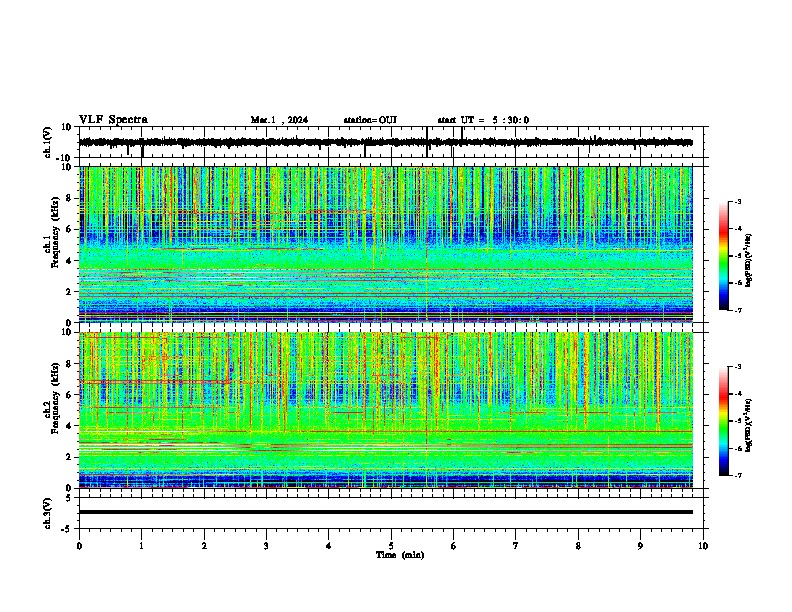Click the '-5' tick on ch.3(V) axis

click(x=67, y=529)
